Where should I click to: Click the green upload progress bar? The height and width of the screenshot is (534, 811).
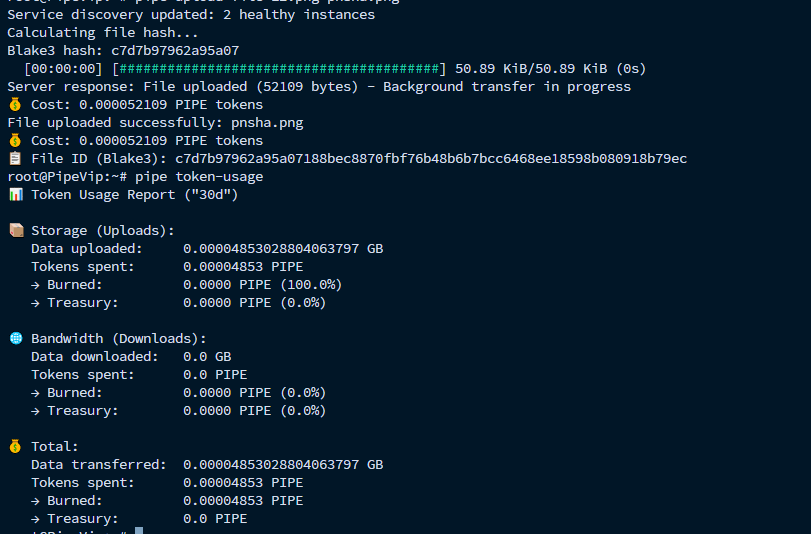(x=279, y=69)
